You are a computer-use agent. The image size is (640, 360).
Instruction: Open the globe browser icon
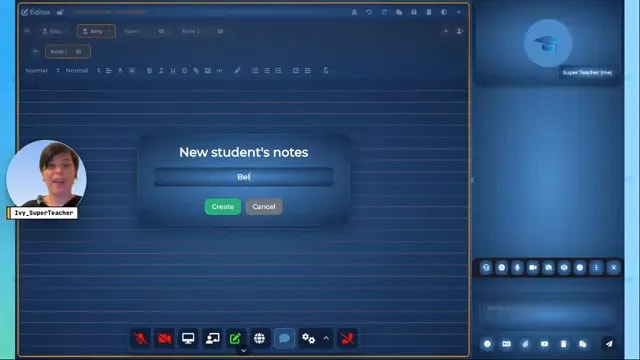point(259,338)
